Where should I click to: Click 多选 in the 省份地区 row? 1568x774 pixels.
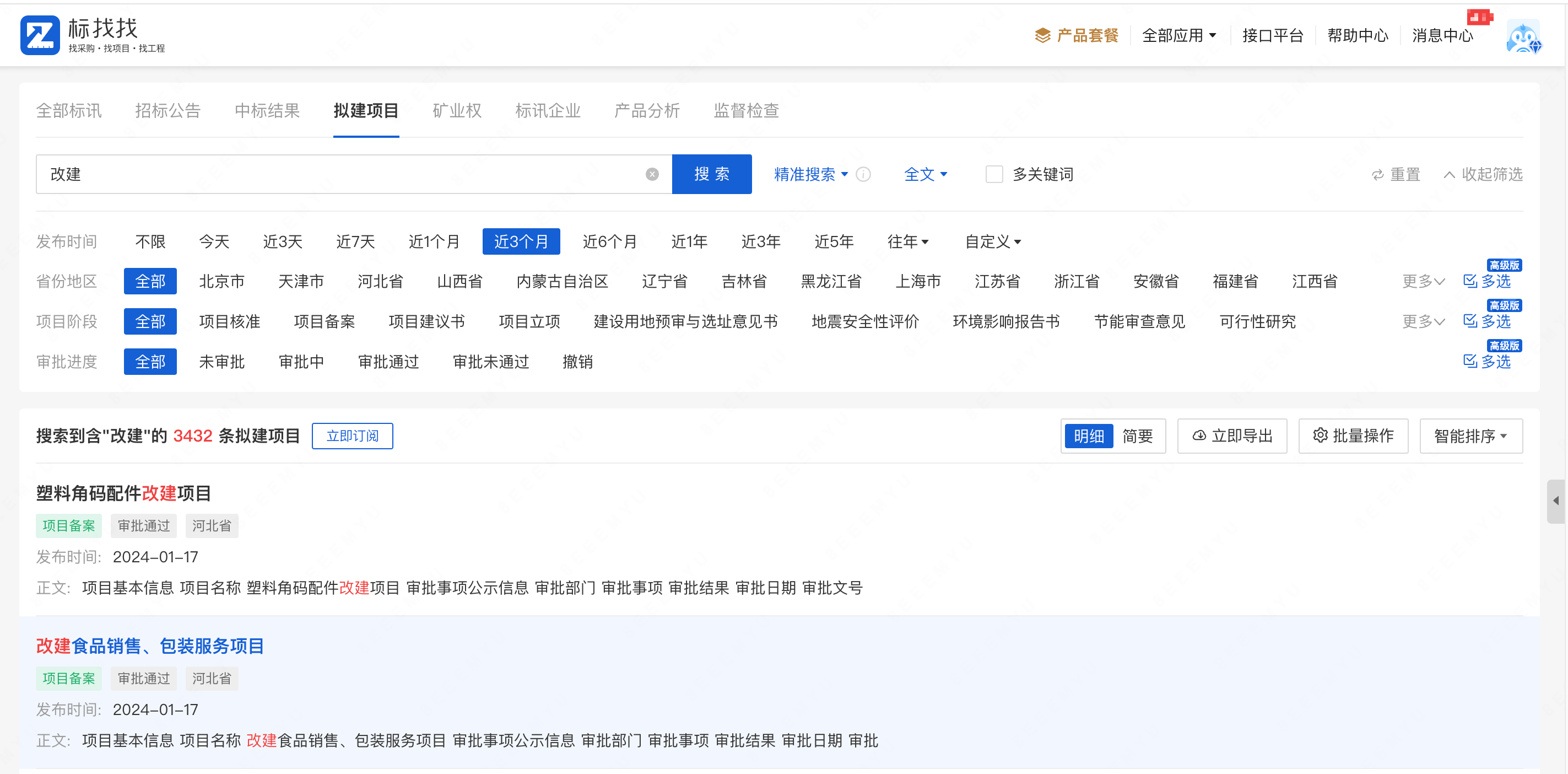click(1486, 281)
